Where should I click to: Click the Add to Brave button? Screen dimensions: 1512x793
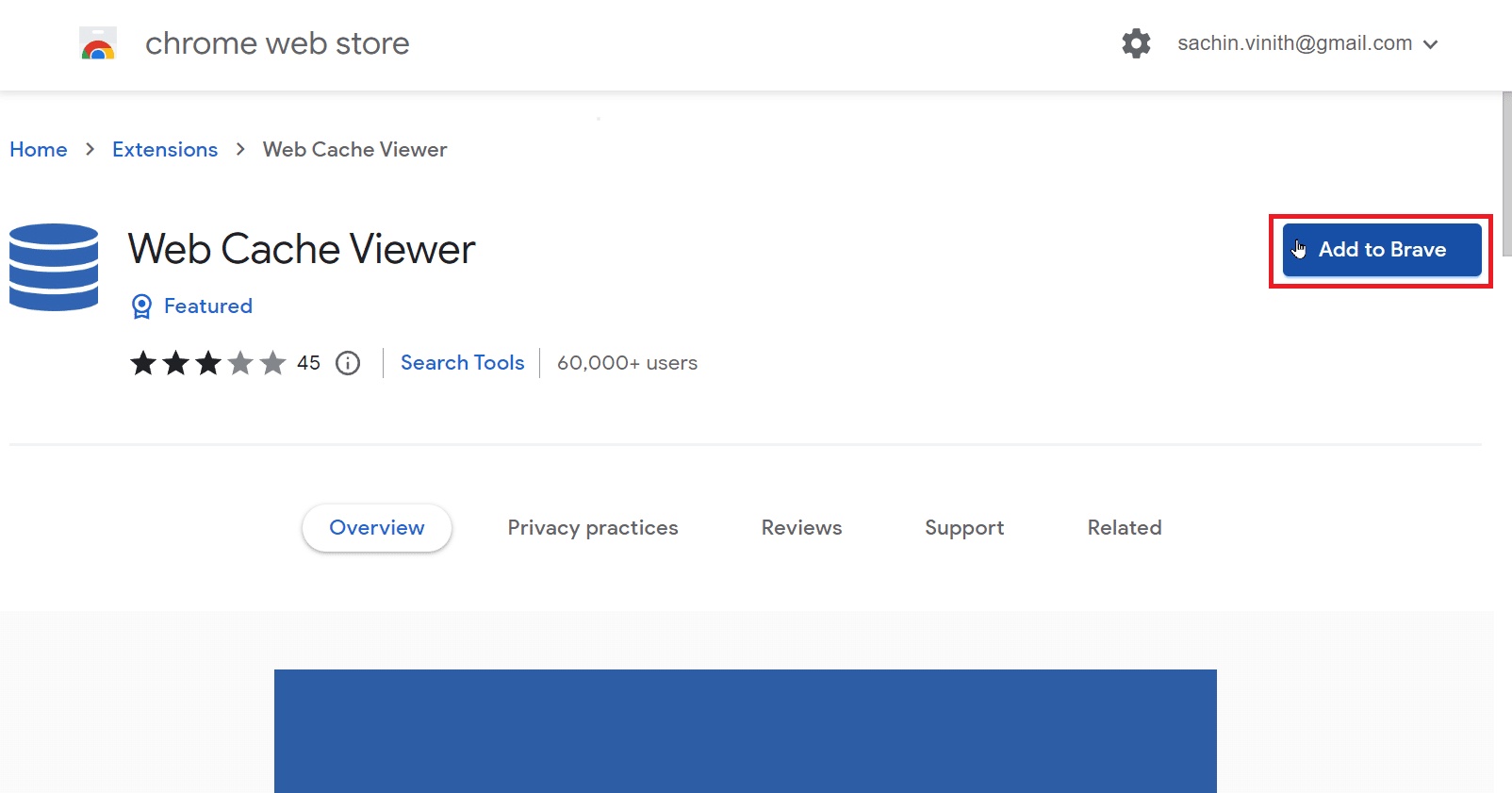1382,250
